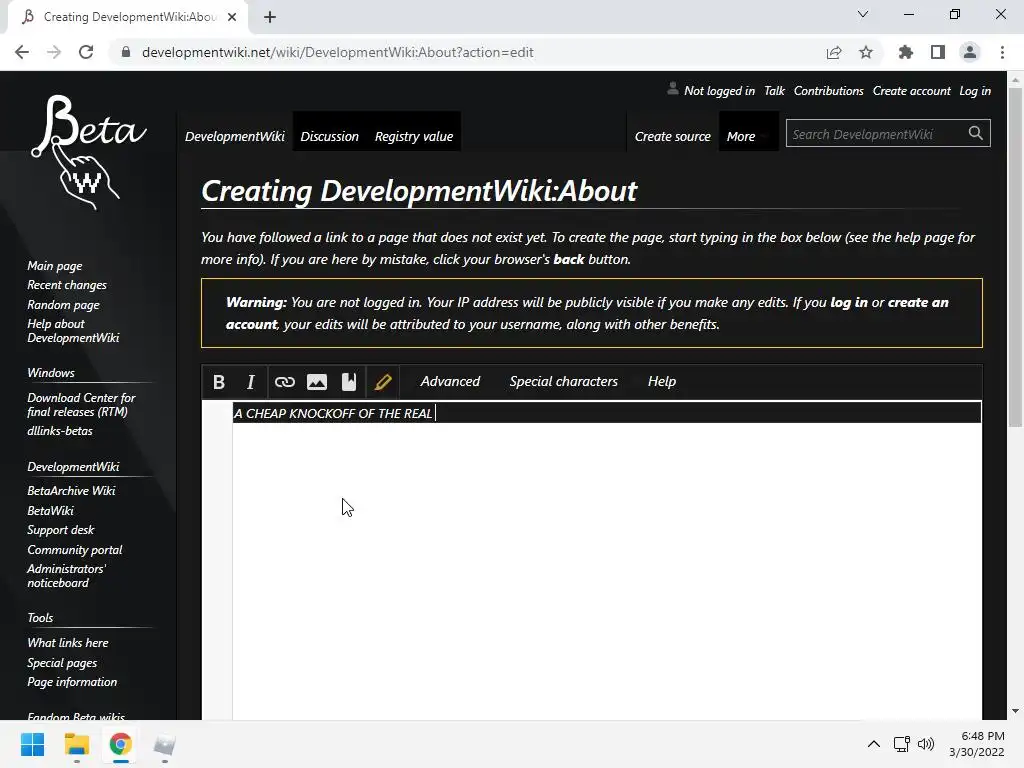Open What links here tool
Image resolution: width=1024 pixels, height=768 pixels.
click(x=68, y=643)
